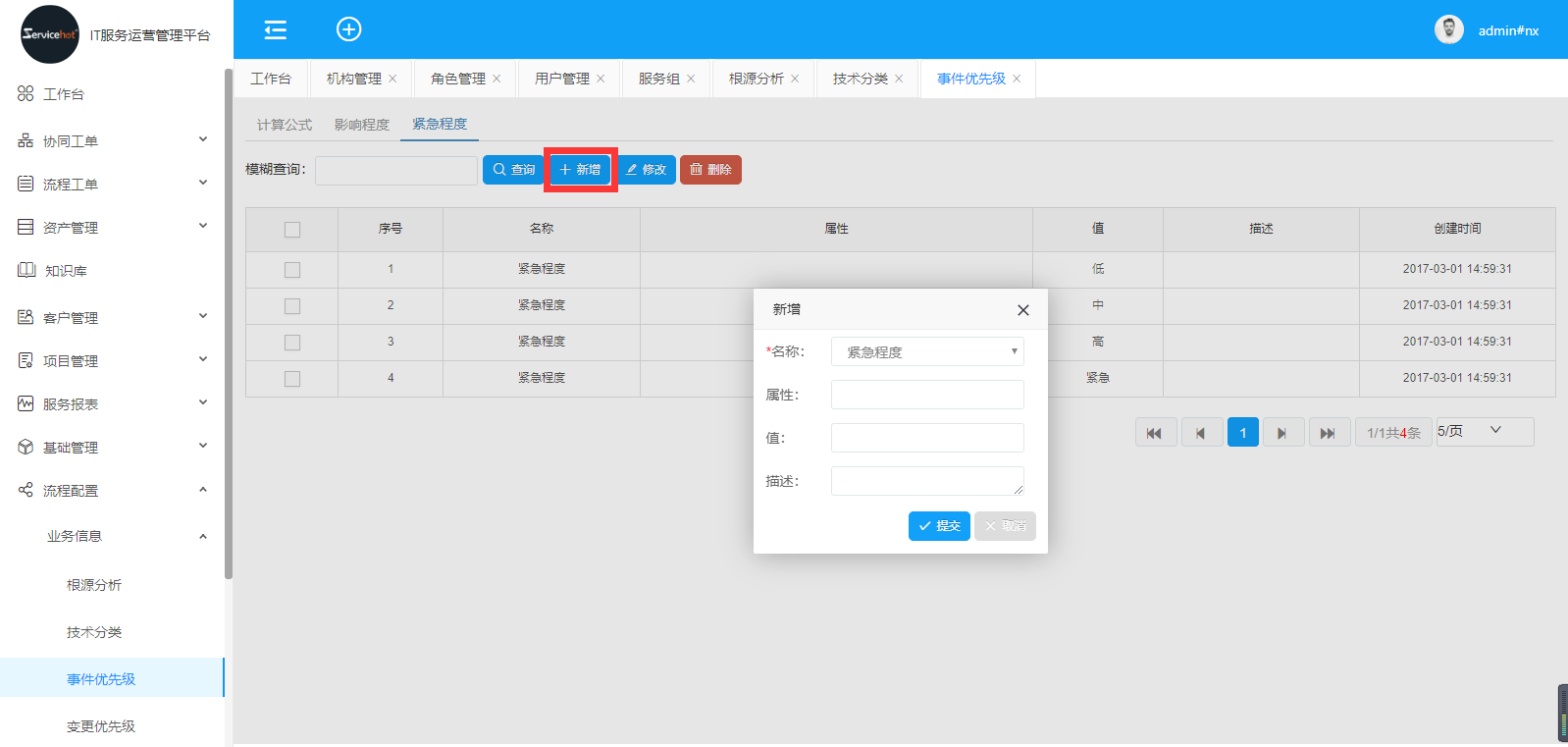The height and width of the screenshot is (747, 1568).
Task: Close the 机构管理 tab
Action: [x=392, y=79]
